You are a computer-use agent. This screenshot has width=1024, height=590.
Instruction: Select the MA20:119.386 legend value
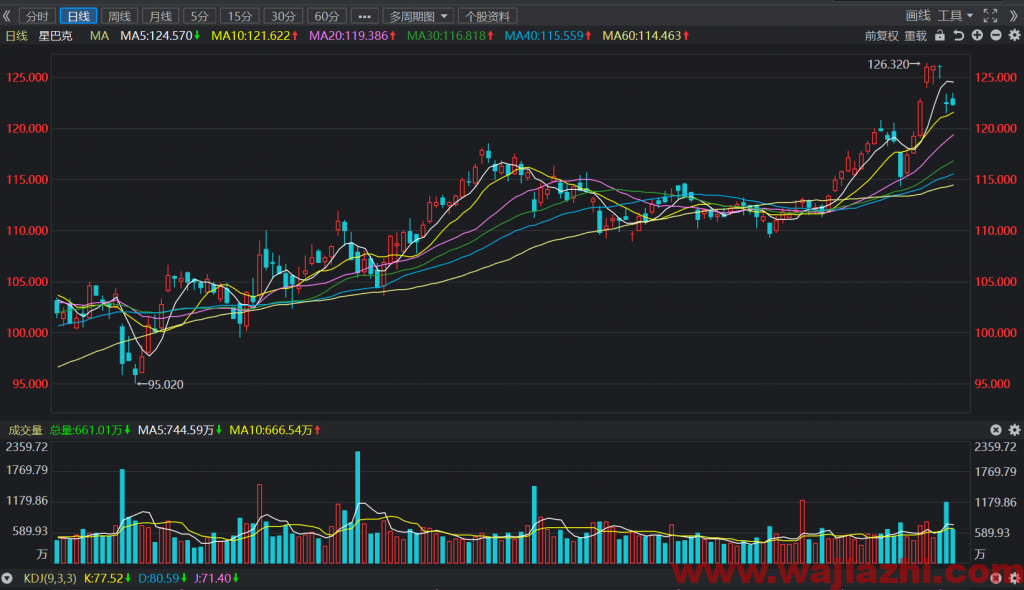pyautogui.click(x=353, y=36)
